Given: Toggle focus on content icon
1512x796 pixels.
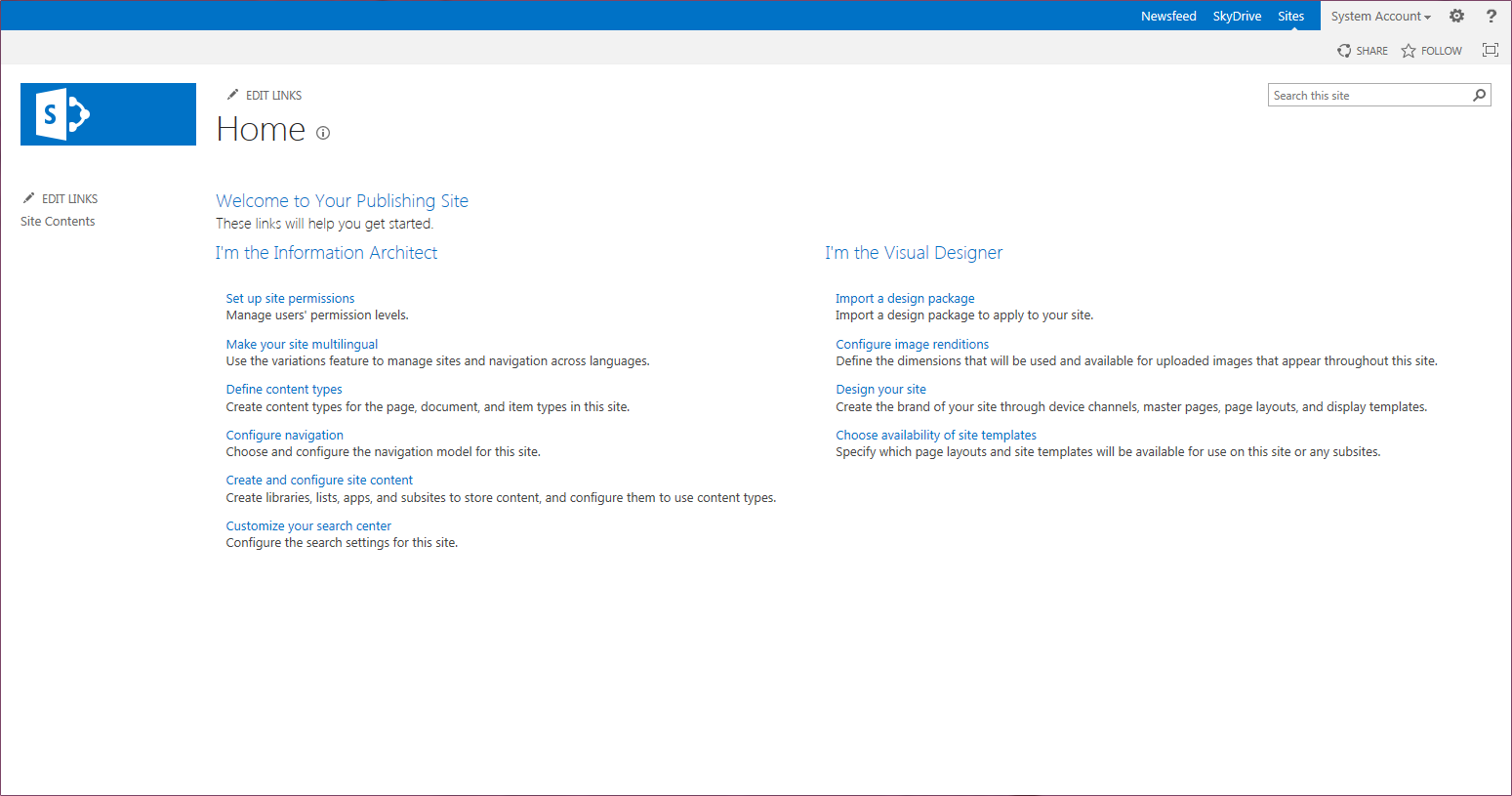Looking at the screenshot, I should (1490, 50).
